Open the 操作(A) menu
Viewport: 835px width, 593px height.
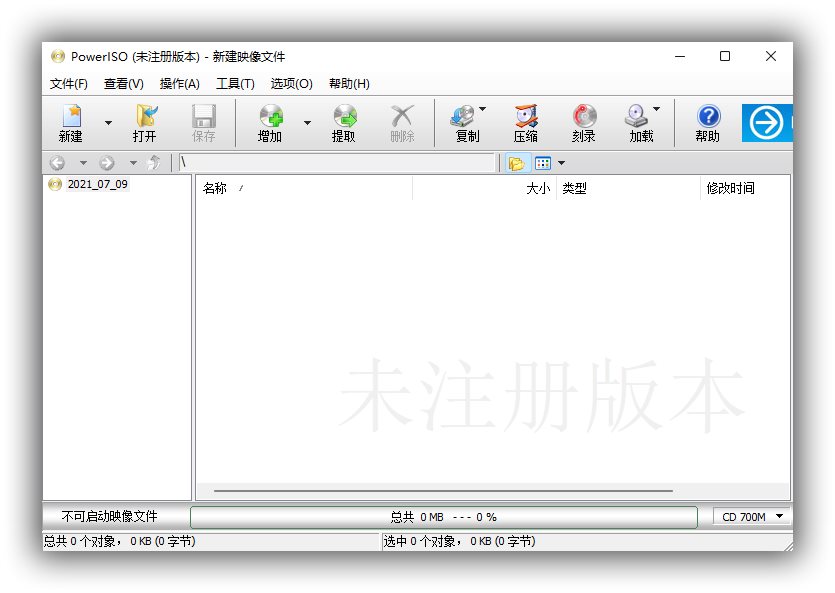coord(179,84)
